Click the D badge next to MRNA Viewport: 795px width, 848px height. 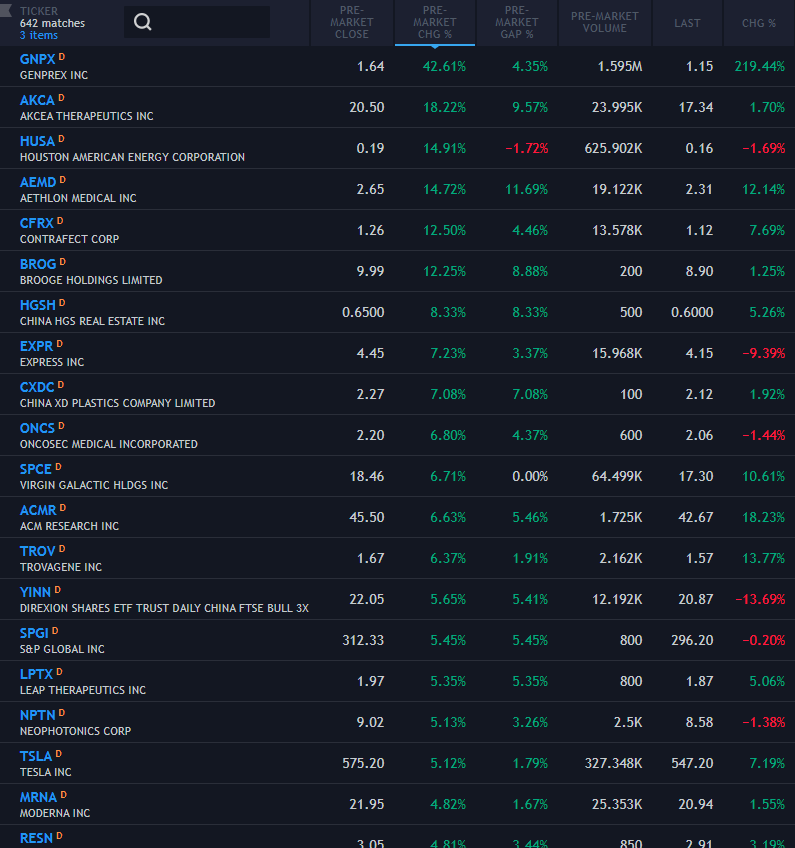(63, 795)
